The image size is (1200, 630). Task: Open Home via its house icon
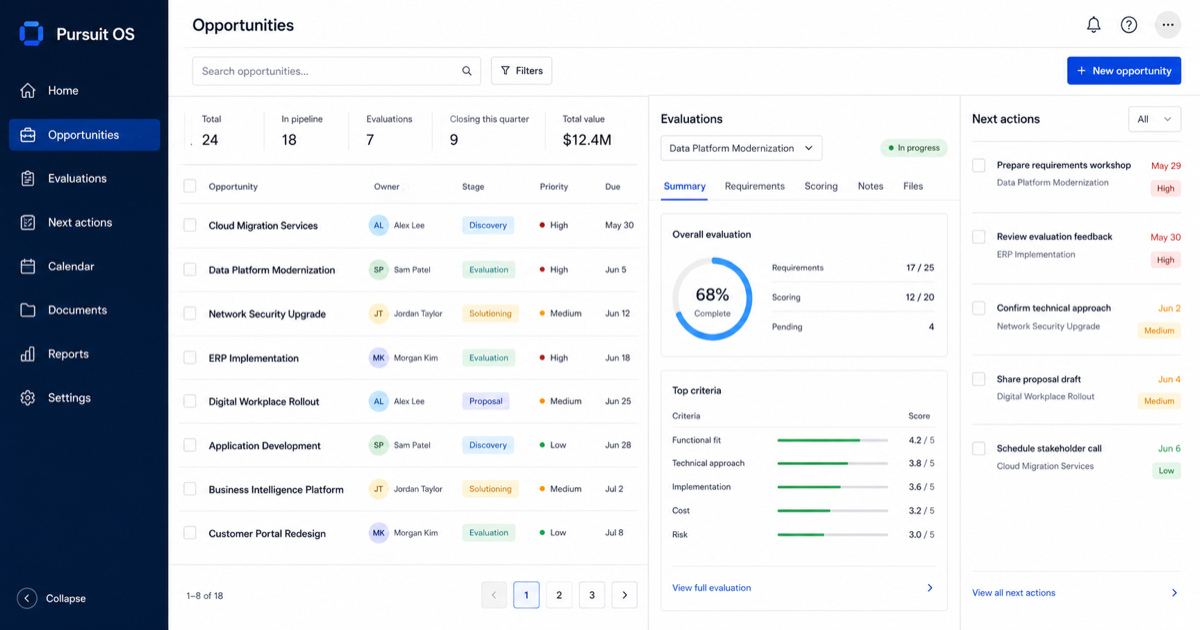(x=28, y=91)
